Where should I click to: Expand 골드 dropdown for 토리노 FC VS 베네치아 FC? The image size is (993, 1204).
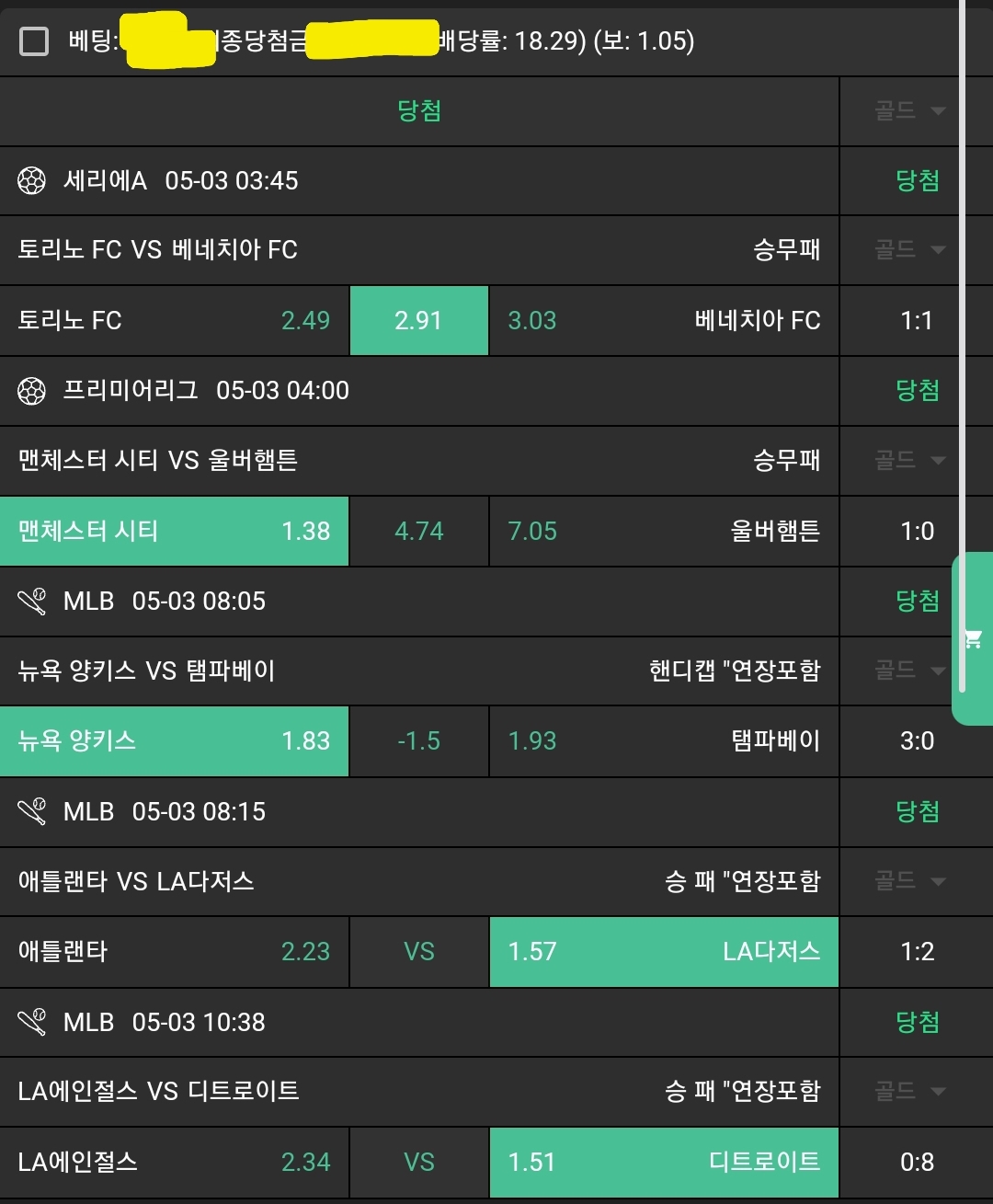(909, 249)
